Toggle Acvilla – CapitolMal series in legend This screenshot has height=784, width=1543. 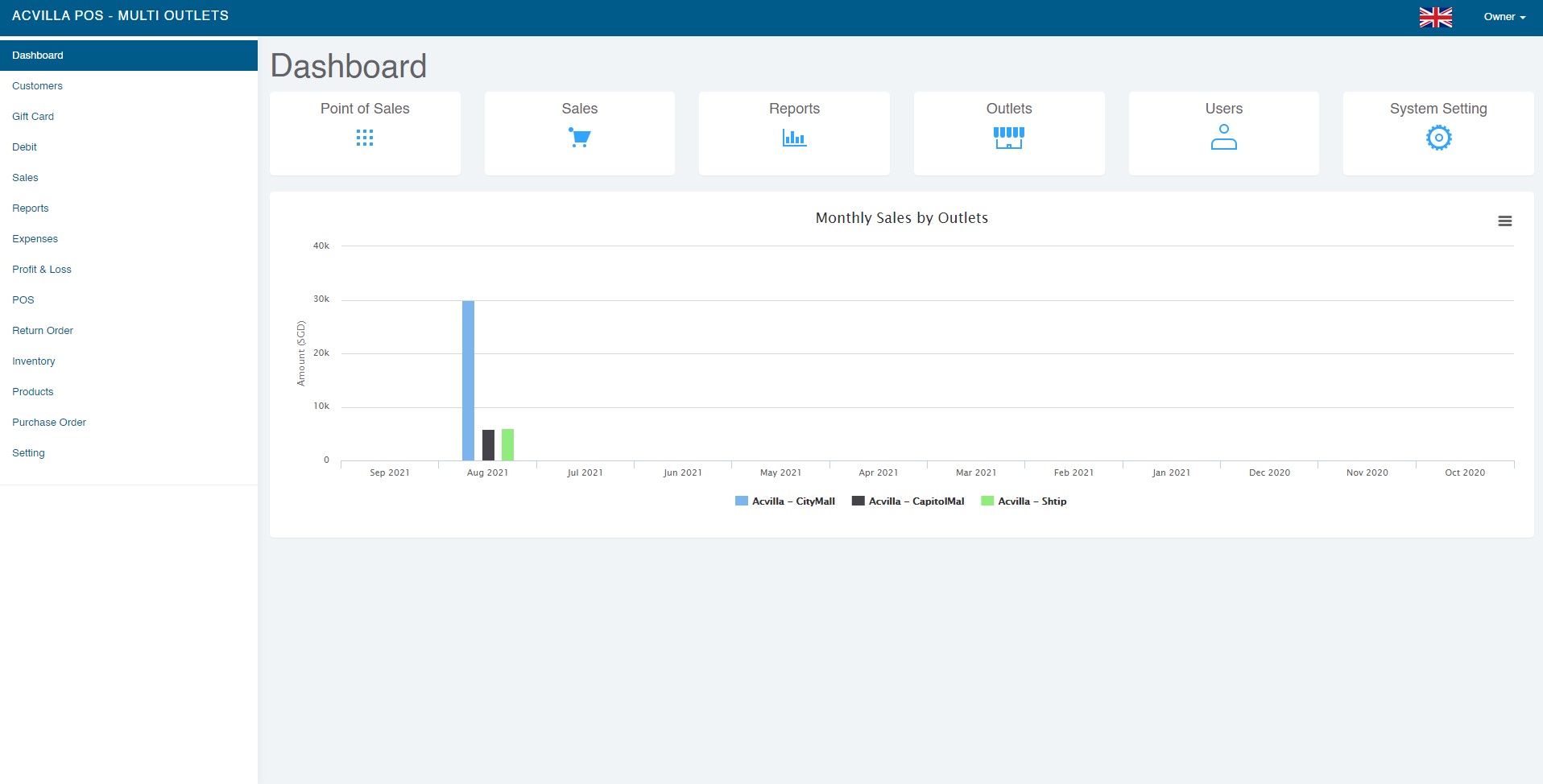pyautogui.click(x=908, y=501)
